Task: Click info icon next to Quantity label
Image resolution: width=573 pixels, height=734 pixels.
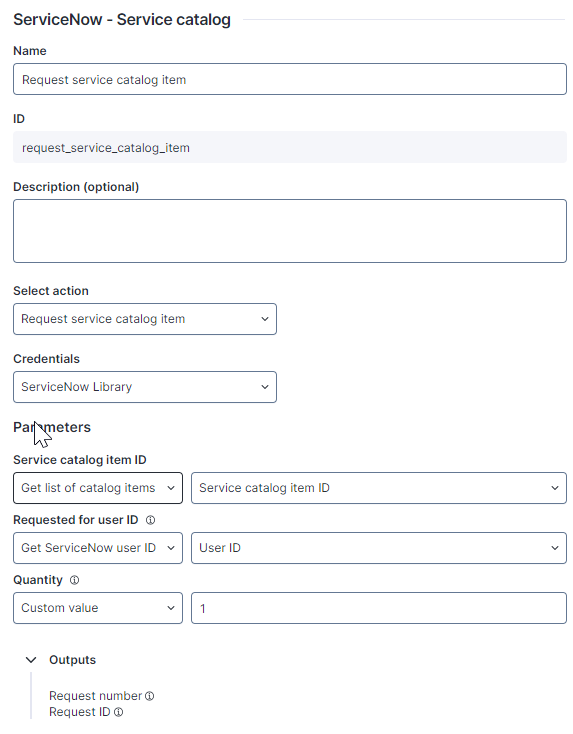Action: (x=74, y=580)
